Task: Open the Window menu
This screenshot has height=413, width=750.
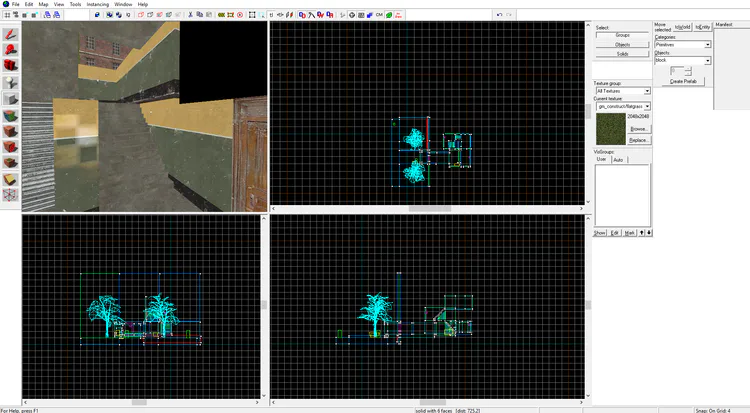Action: click(x=123, y=4)
